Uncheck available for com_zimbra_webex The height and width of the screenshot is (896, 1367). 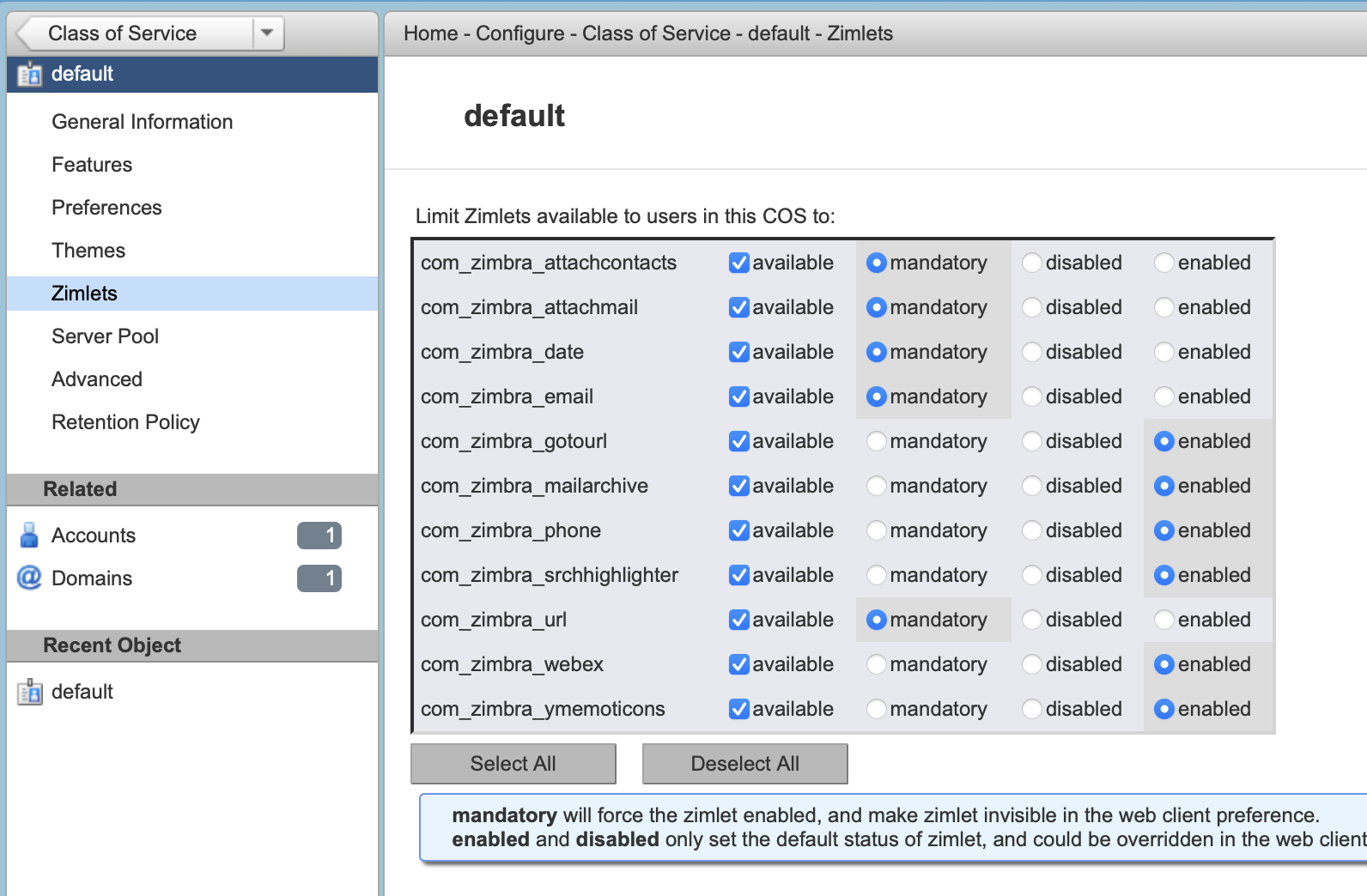coord(739,664)
